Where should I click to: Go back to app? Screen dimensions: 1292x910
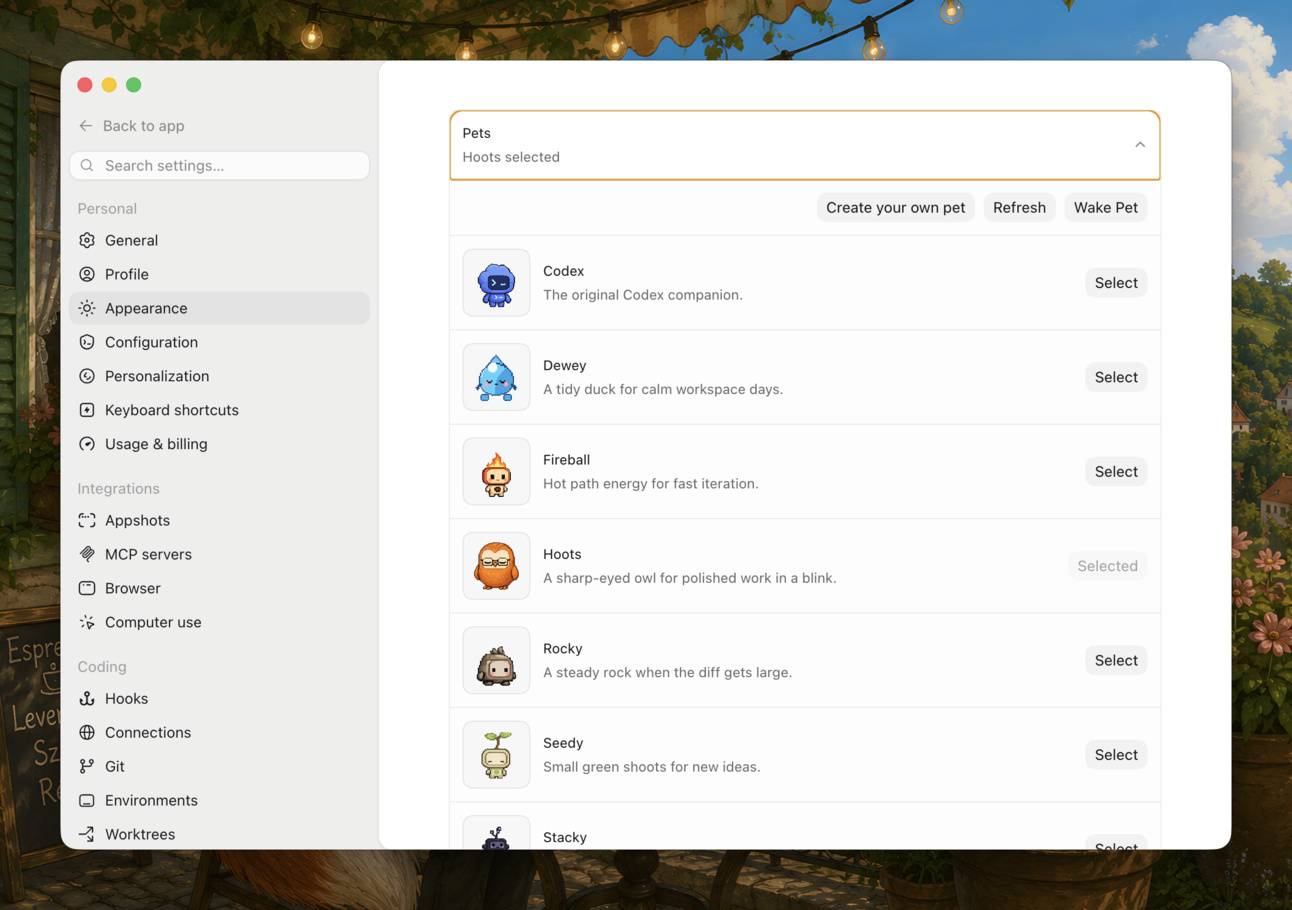click(131, 126)
